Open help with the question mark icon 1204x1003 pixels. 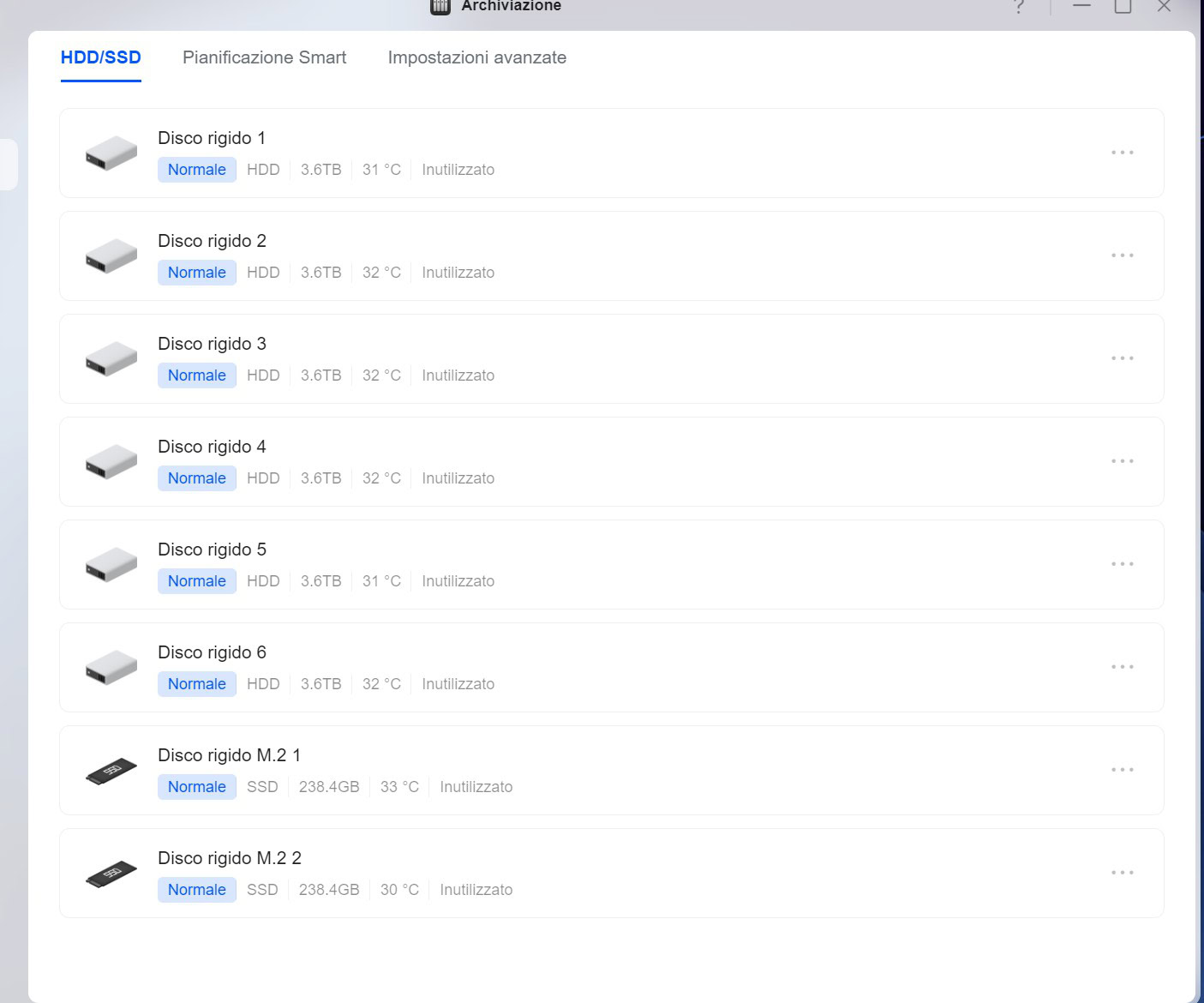point(1019,7)
